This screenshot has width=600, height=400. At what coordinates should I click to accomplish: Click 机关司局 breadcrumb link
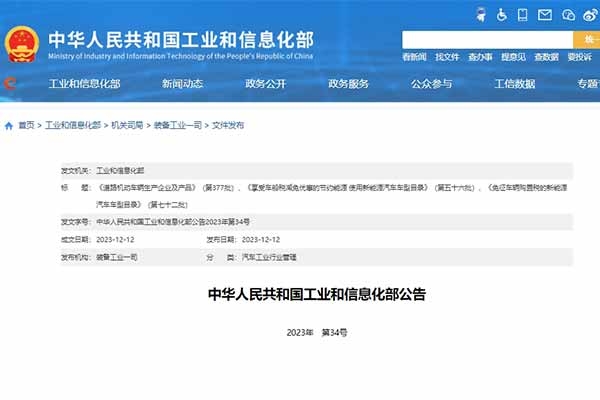(127, 125)
